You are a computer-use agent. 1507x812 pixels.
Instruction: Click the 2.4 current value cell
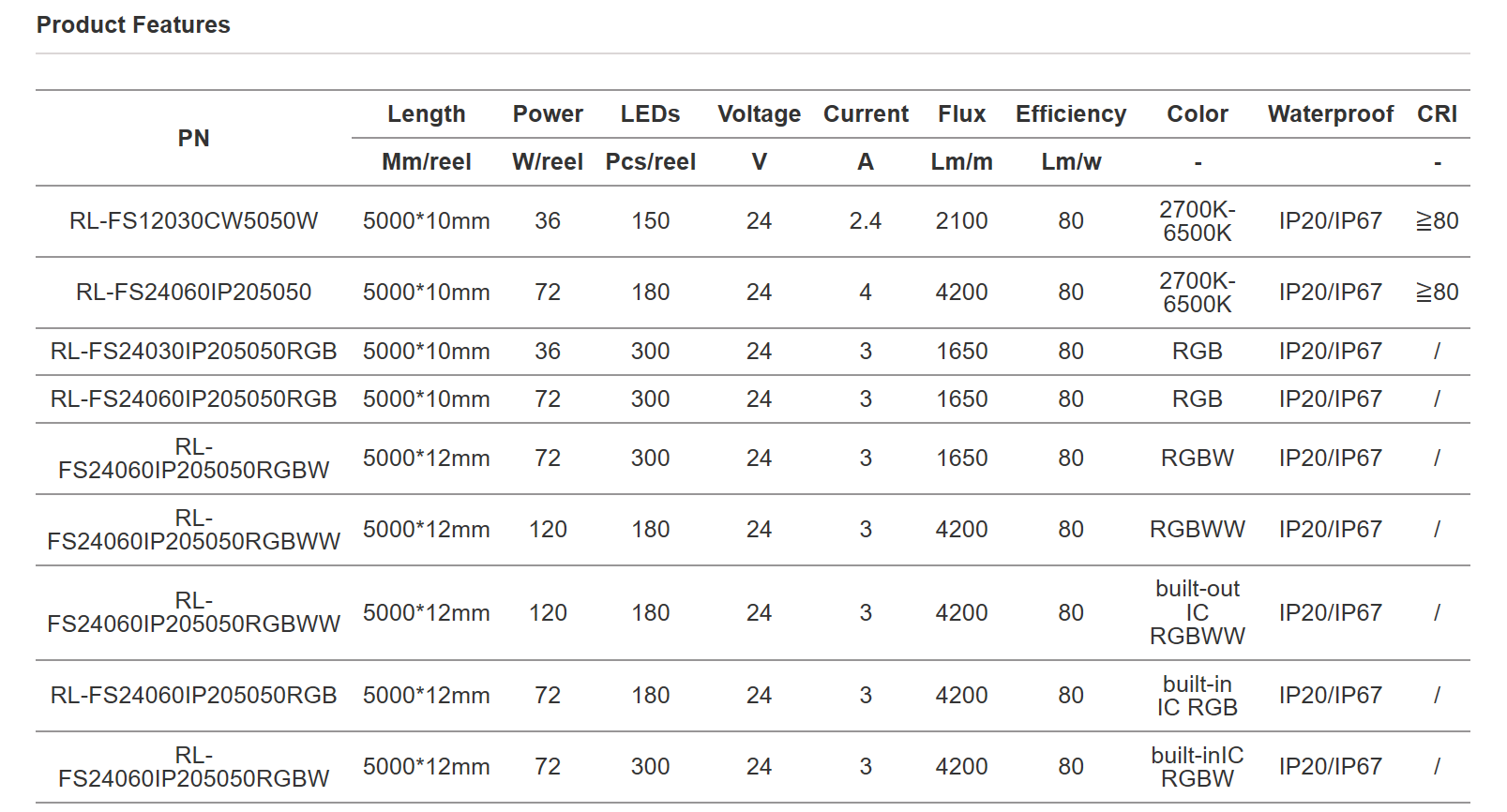[865, 221]
